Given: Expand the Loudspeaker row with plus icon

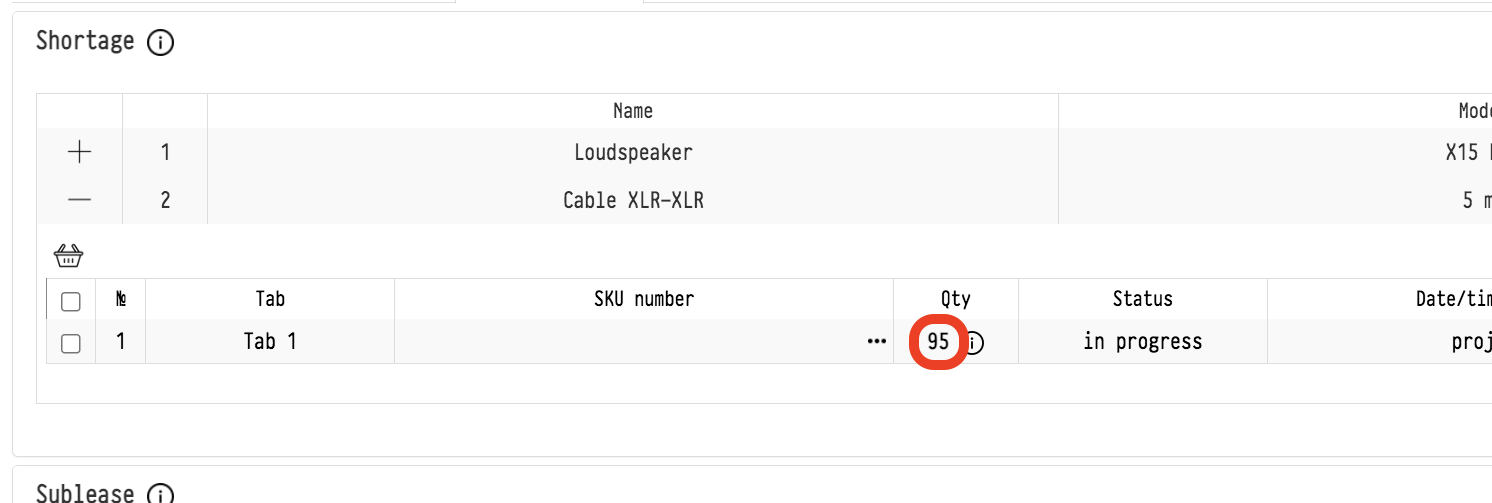Looking at the screenshot, I should click(79, 152).
